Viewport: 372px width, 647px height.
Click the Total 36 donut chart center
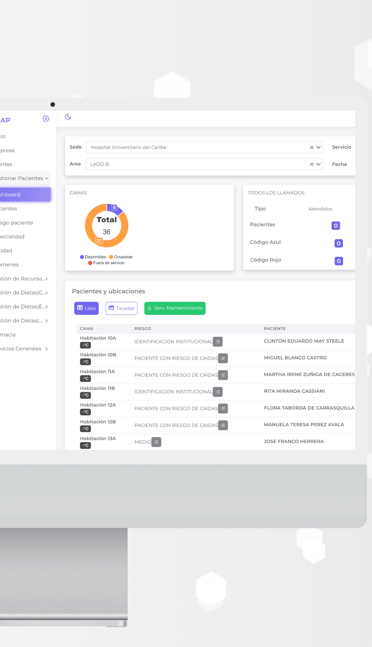tap(106, 225)
